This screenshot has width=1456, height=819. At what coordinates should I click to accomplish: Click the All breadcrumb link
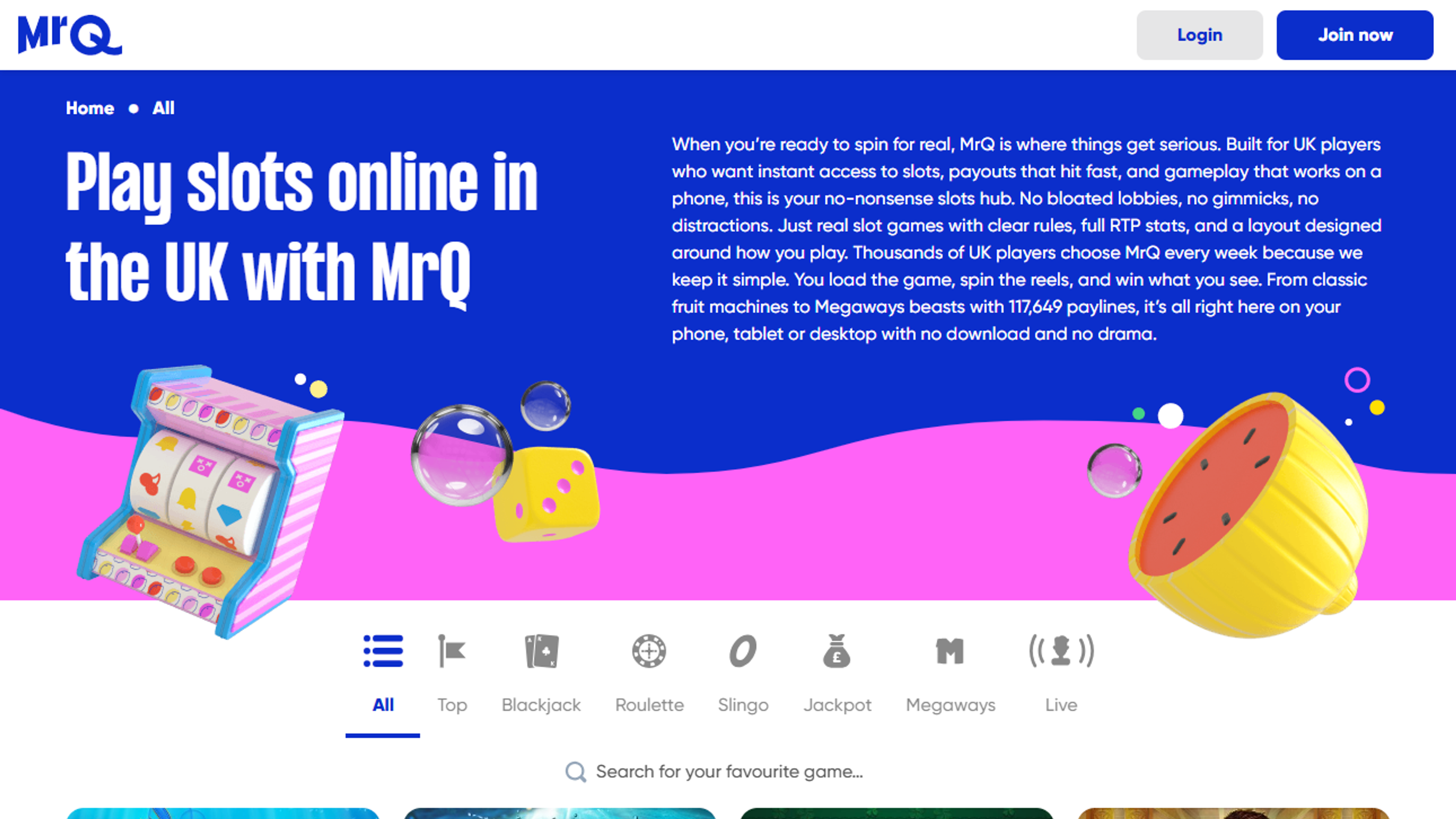point(163,108)
